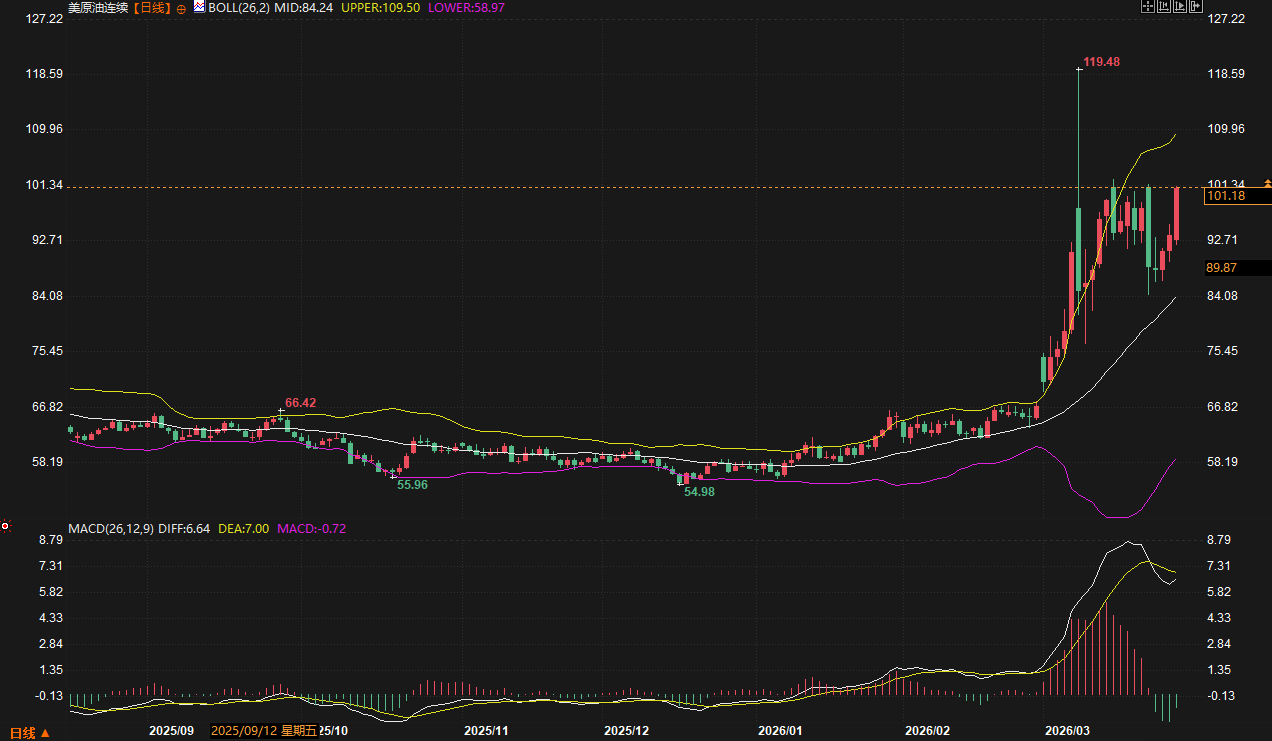
Task: Click the 【日线】 period label in title
Action: coord(153,7)
